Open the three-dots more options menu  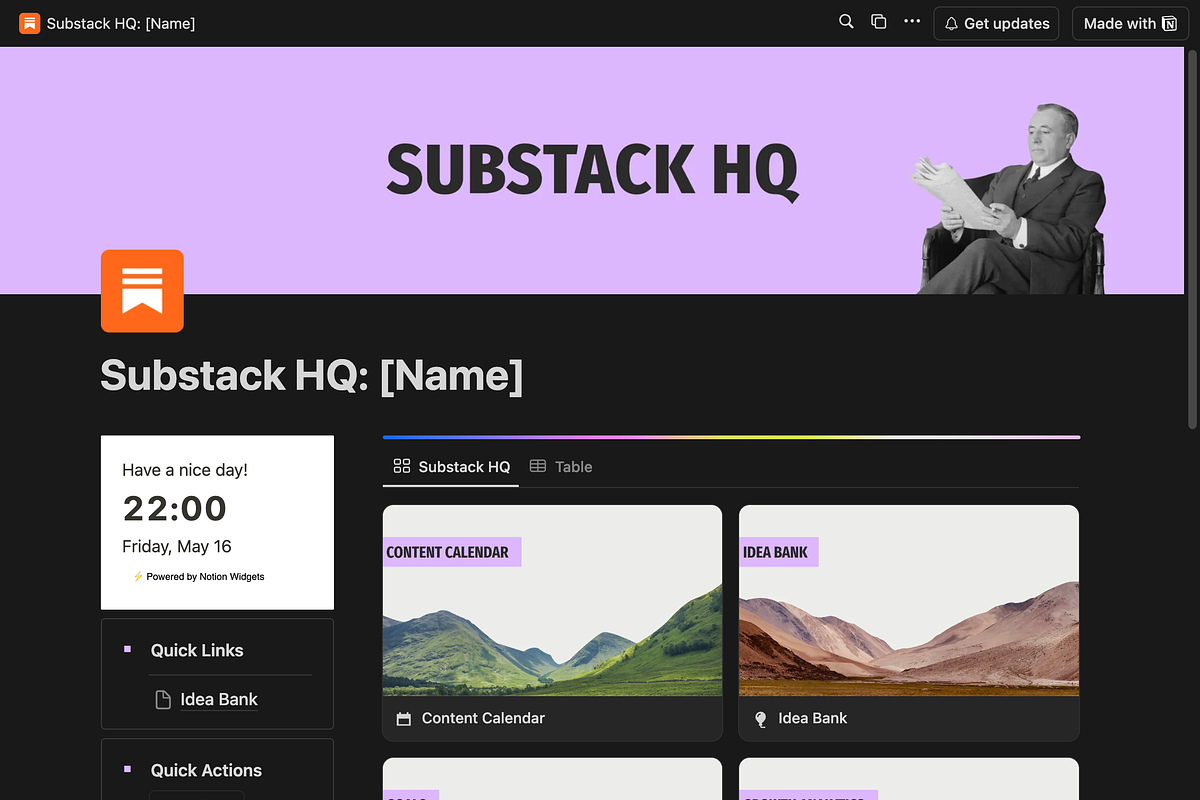912,21
